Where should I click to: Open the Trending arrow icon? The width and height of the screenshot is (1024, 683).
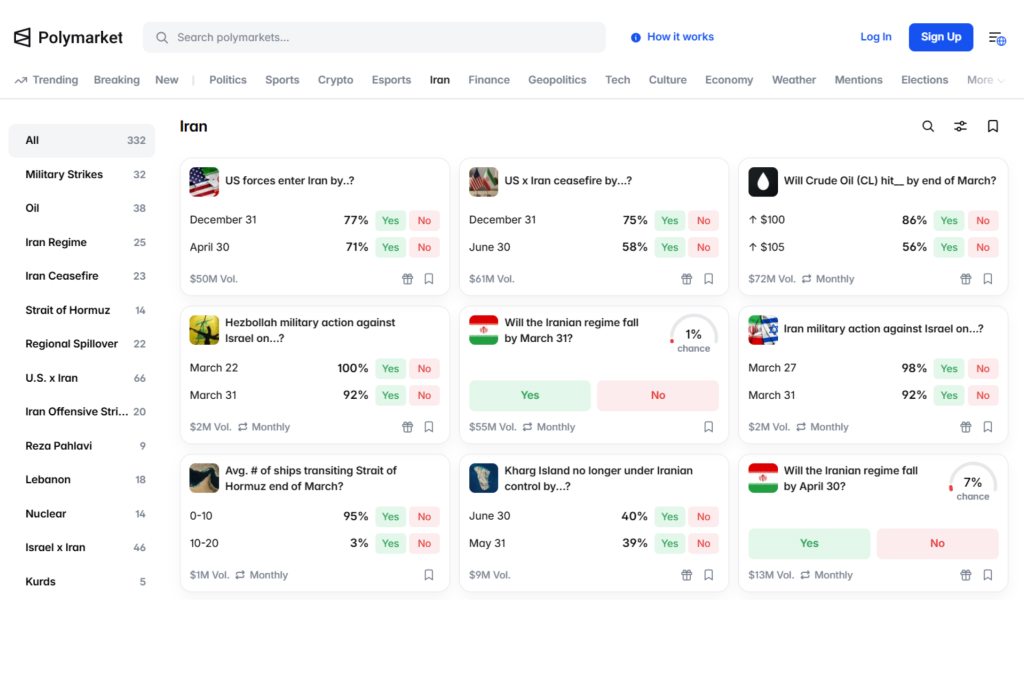click(21, 80)
